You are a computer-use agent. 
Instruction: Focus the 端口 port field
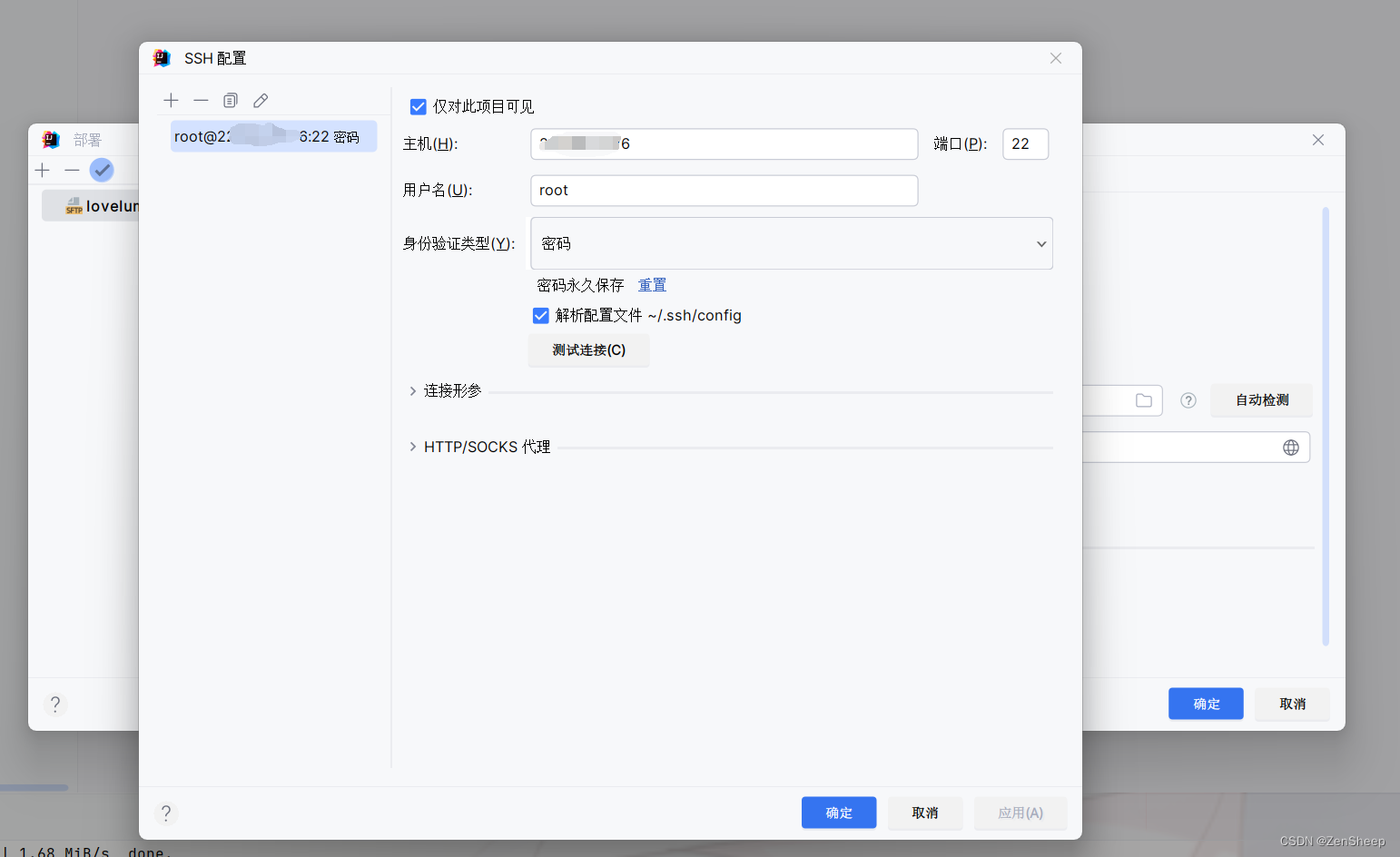[x=1025, y=143]
